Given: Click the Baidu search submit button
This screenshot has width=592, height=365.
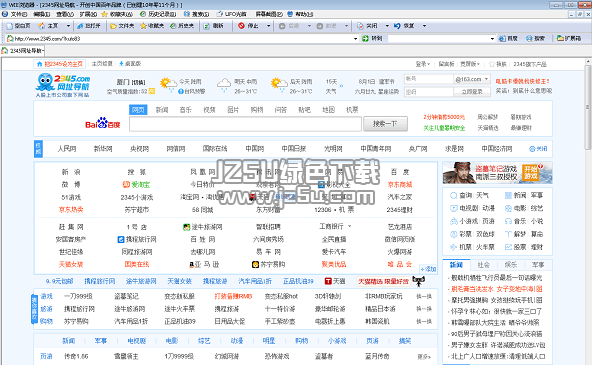Looking at the screenshot, I should click(x=385, y=124).
